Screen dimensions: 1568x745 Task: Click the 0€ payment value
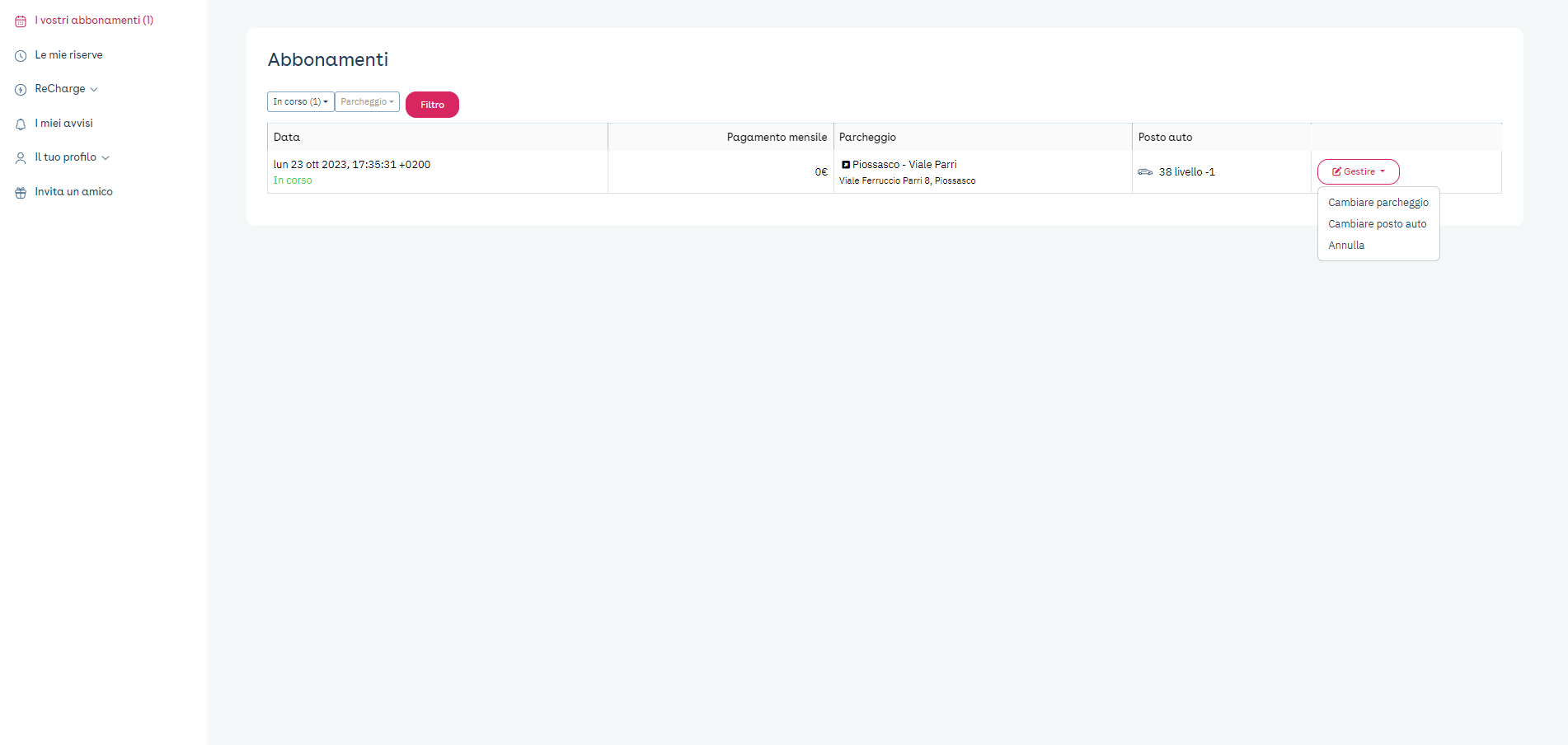pyautogui.click(x=821, y=172)
